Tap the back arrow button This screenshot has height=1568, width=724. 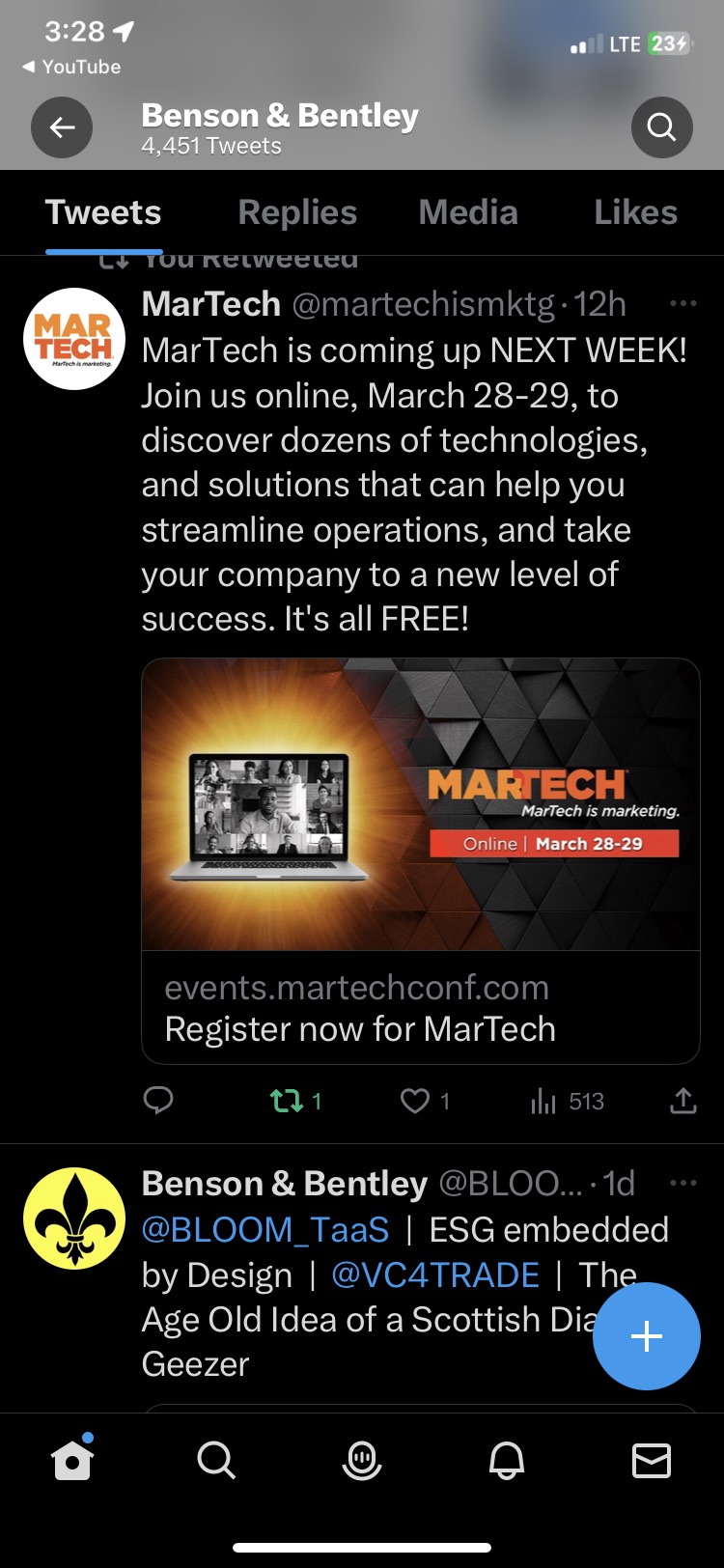(62, 127)
